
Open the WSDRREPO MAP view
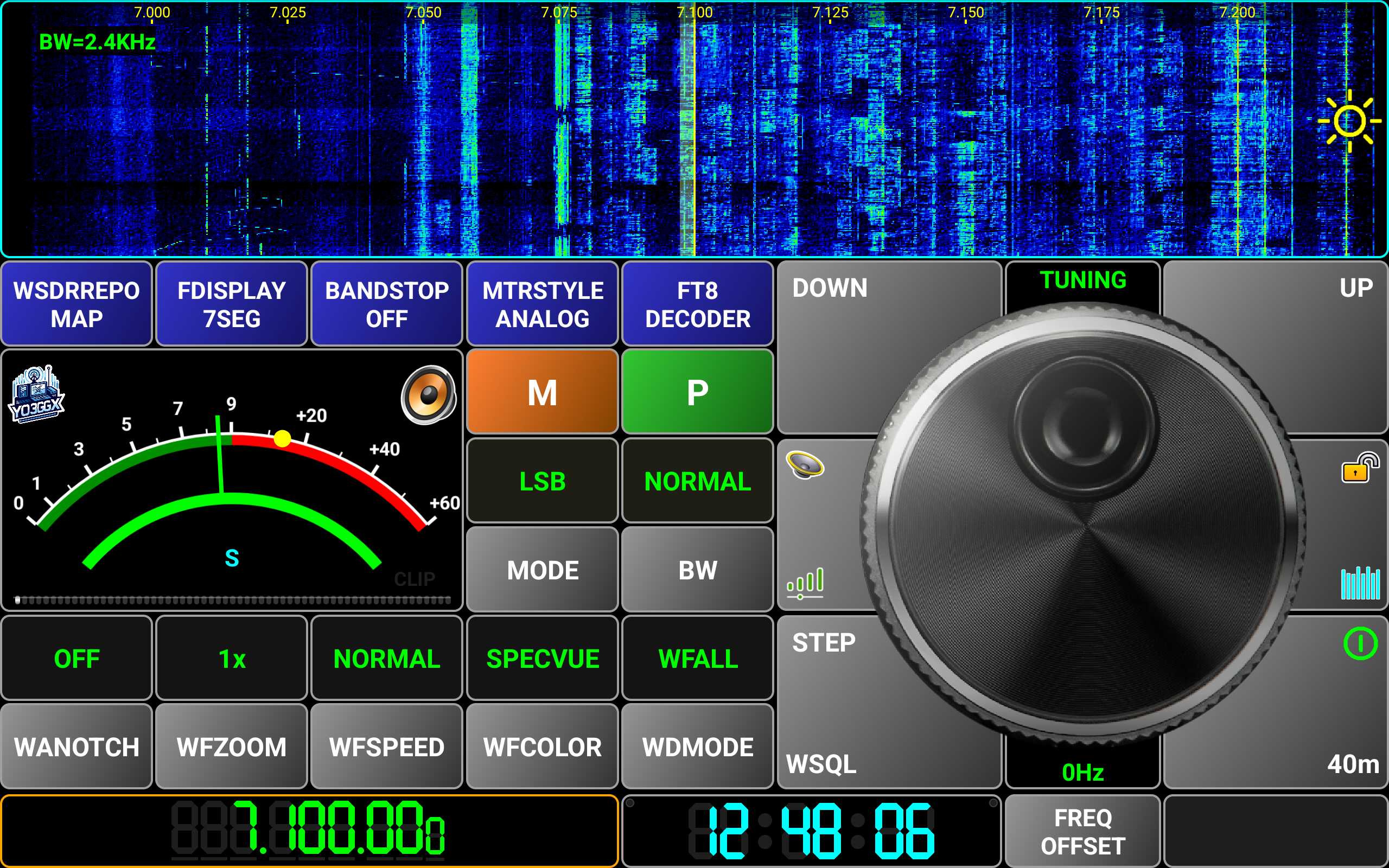77,304
